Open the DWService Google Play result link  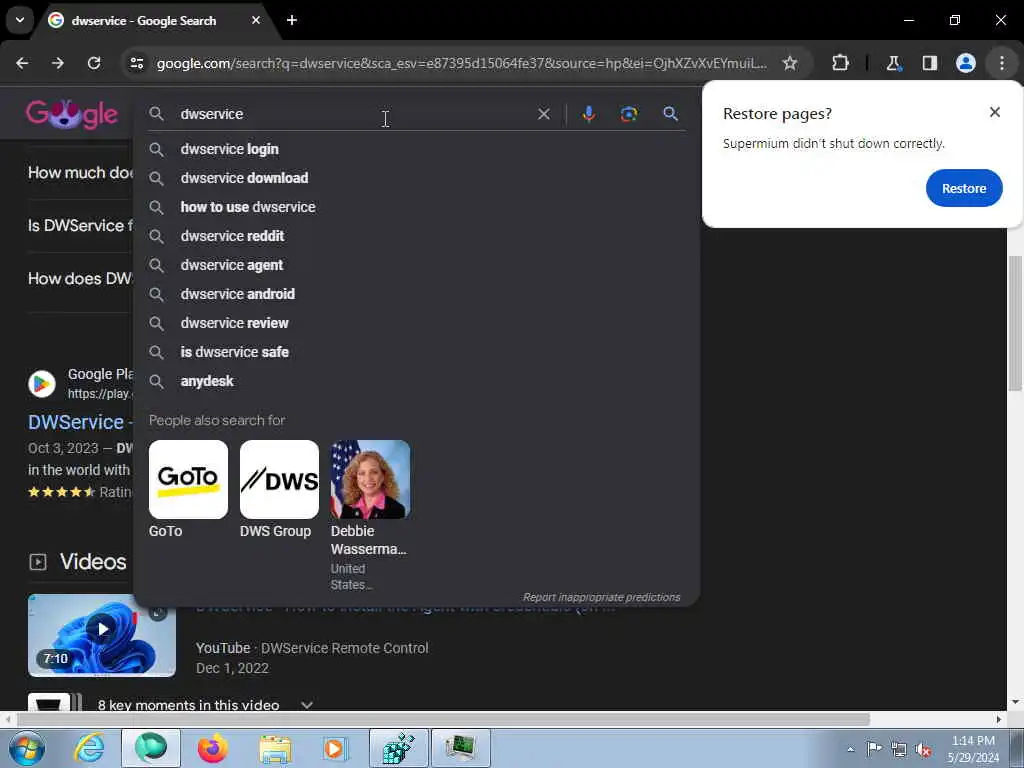(x=78, y=422)
